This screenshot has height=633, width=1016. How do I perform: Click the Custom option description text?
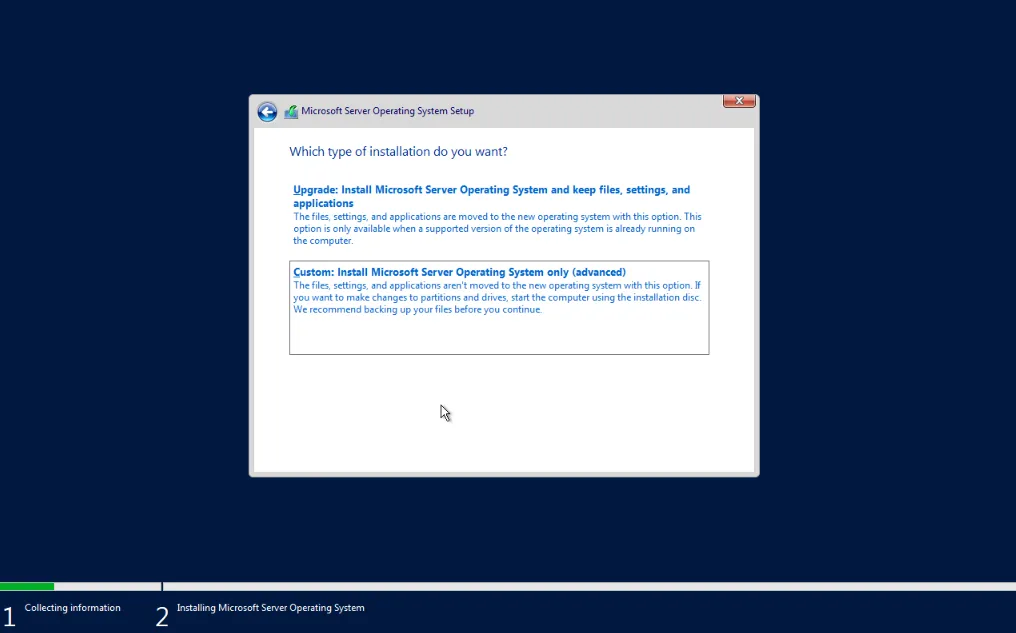click(x=497, y=297)
